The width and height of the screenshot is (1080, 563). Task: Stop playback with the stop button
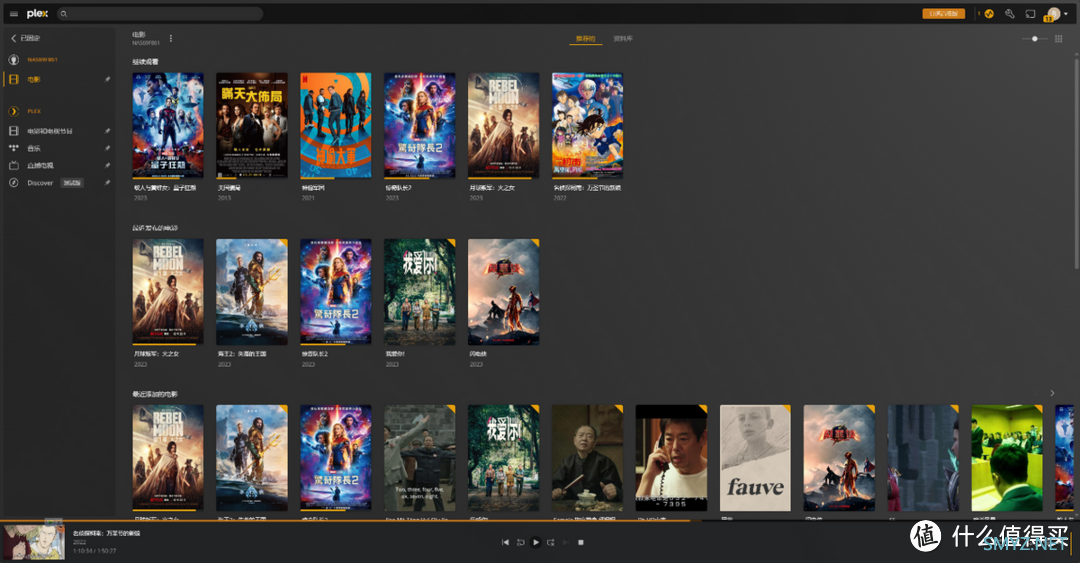[581, 542]
